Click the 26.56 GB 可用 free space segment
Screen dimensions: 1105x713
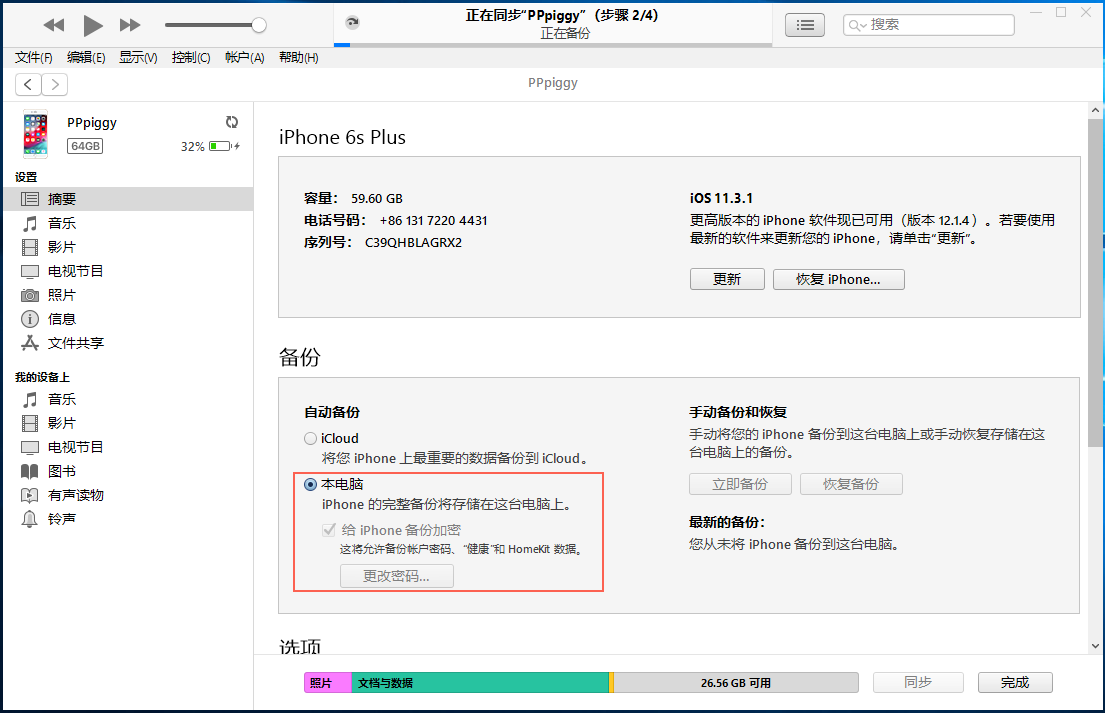(736, 683)
